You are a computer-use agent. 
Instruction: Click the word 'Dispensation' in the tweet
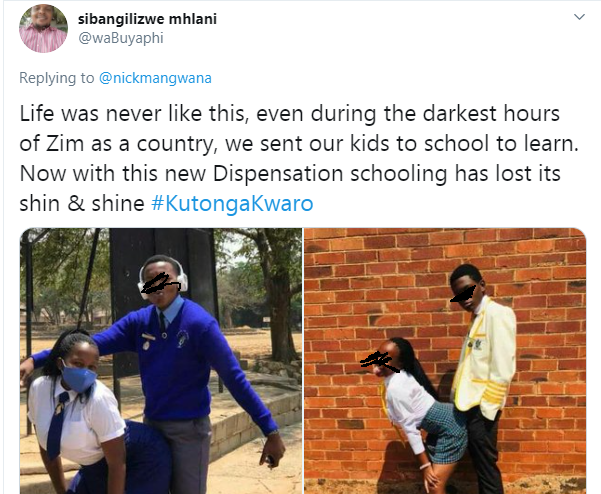278,174
